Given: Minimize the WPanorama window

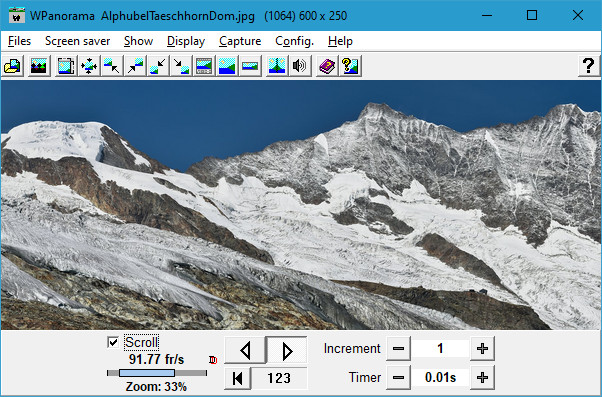Looking at the screenshot, I should tap(487, 15).
